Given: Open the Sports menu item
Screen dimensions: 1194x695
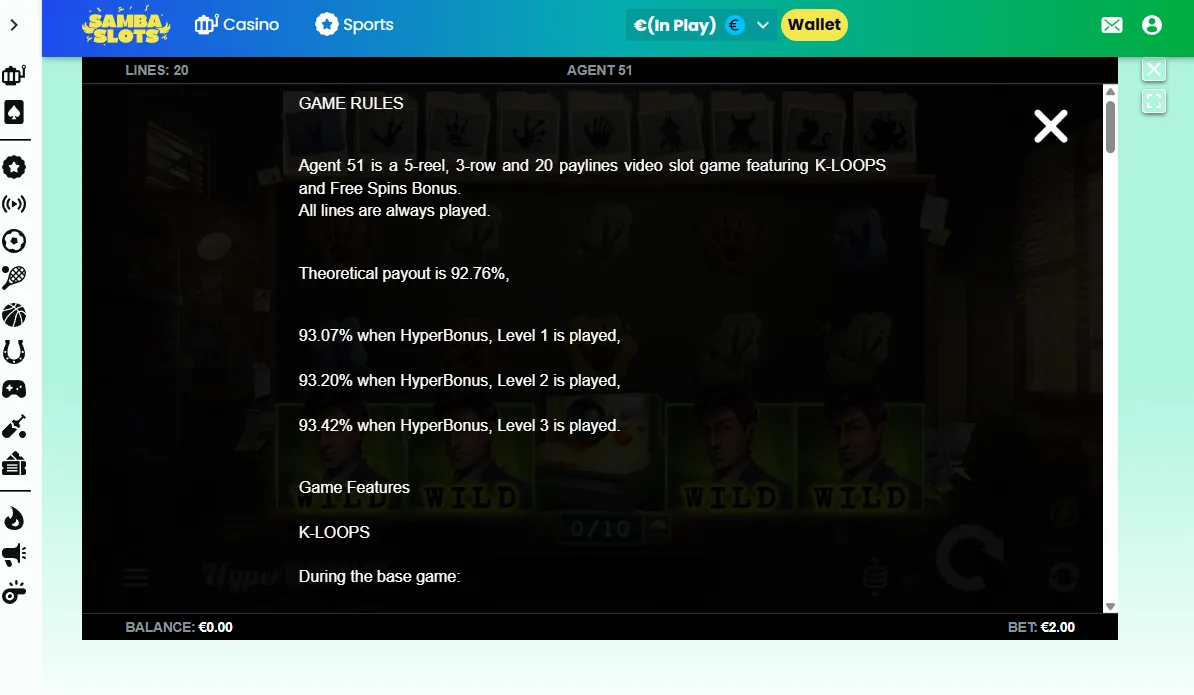Looking at the screenshot, I should [x=355, y=24].
